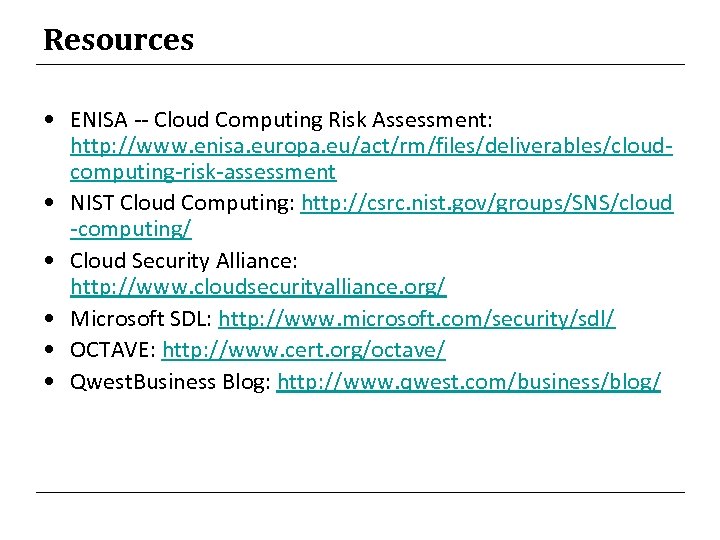
Task: Click the bullet next to Microsoft SDL
Action: 49,319
